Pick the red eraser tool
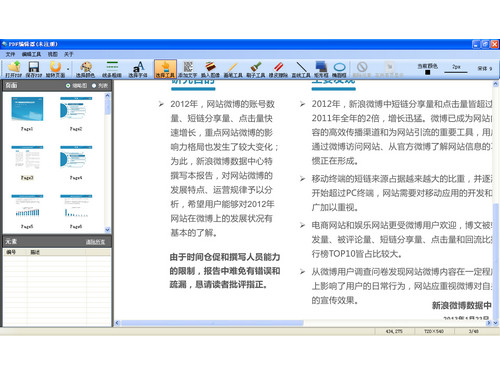Screen dimensions: 500x375 [x=278, y=69]
